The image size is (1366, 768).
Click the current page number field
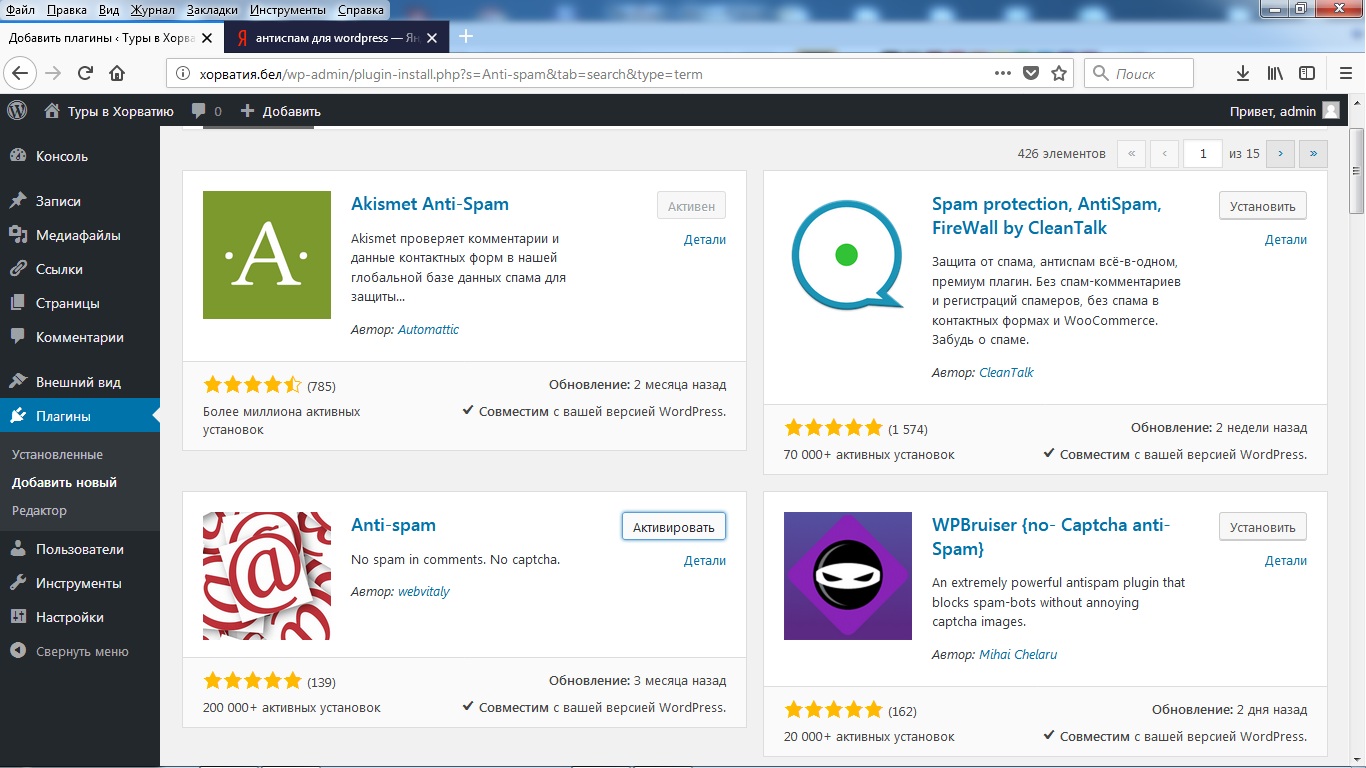[1203, 153]
